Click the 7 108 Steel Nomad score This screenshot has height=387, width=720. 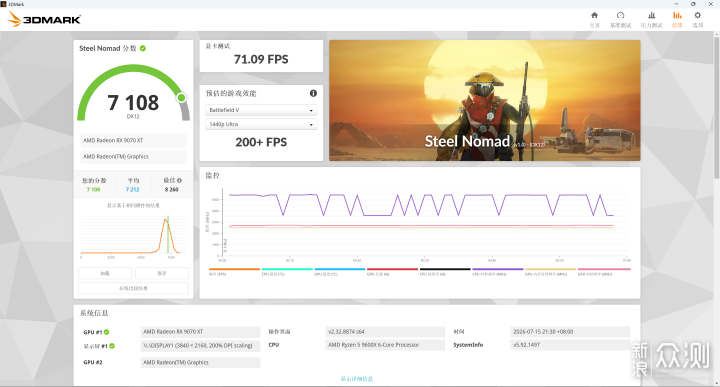(133, 102)
